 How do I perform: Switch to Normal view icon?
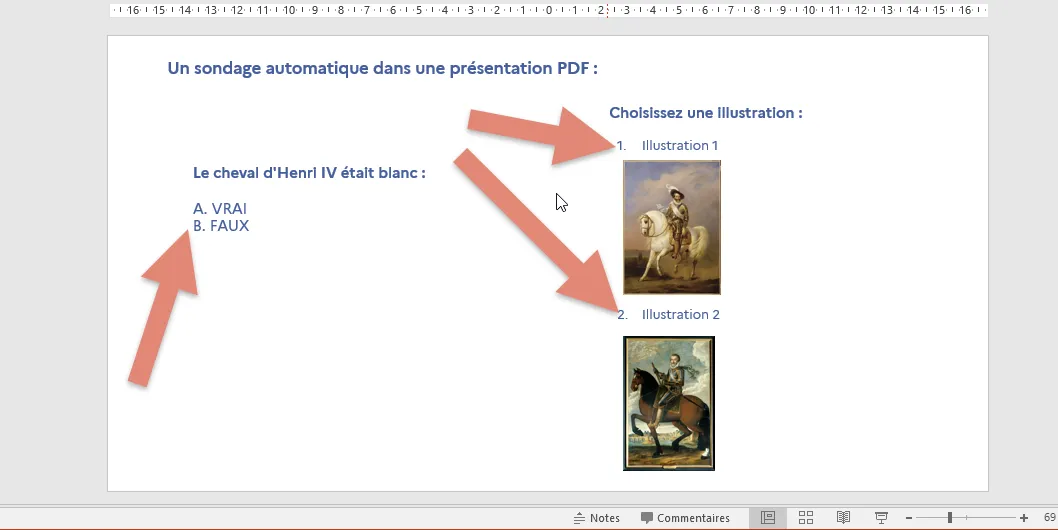point(768,518)
